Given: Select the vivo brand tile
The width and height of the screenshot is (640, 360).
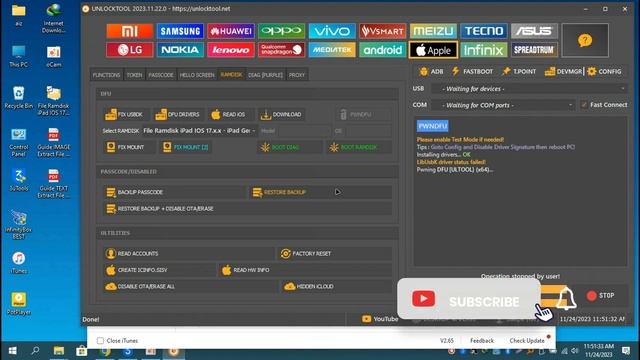Looking at the screenshot, I should coord(332,31).
